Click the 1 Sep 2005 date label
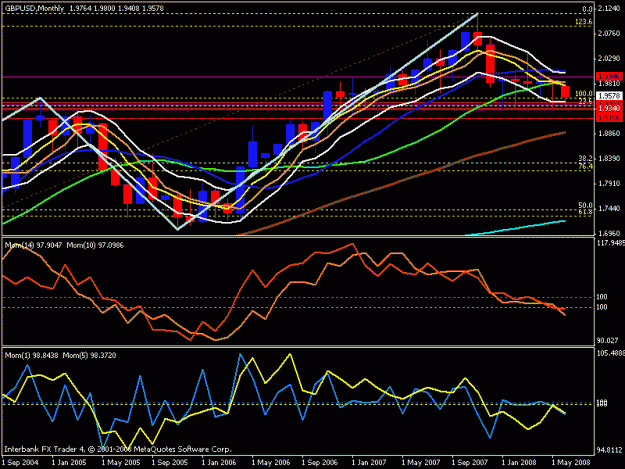Image resolution: width=625 pixels, height=469 pixels. [x=170, y=462]
